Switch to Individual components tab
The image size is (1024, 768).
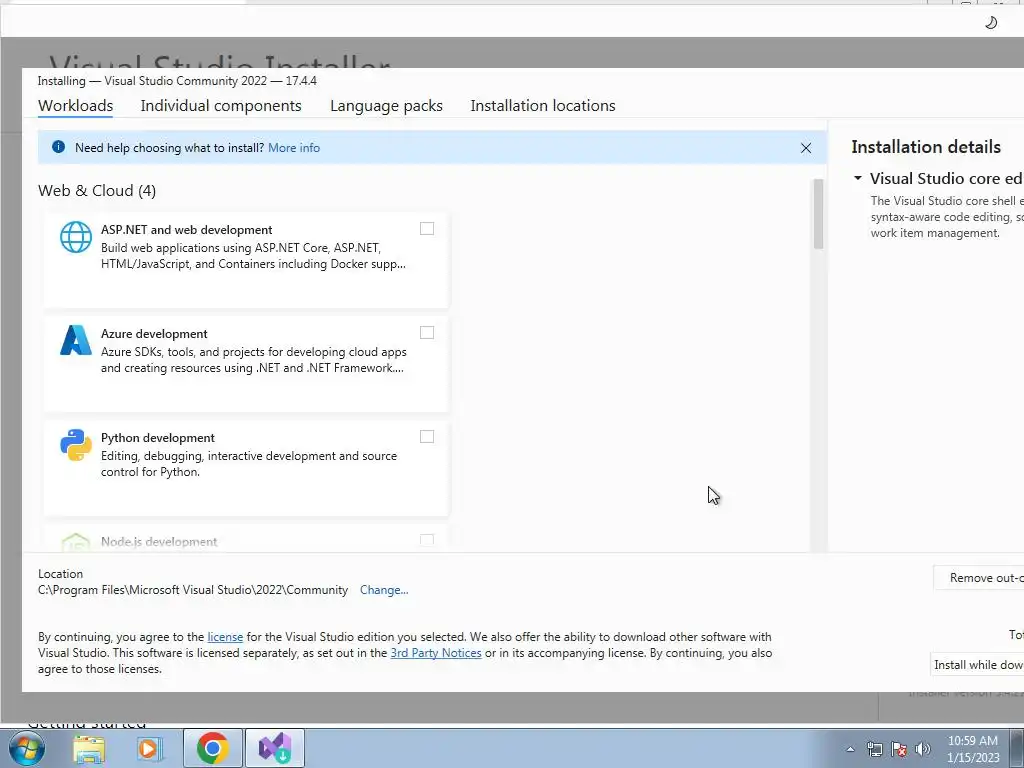(x=221, y=106)
